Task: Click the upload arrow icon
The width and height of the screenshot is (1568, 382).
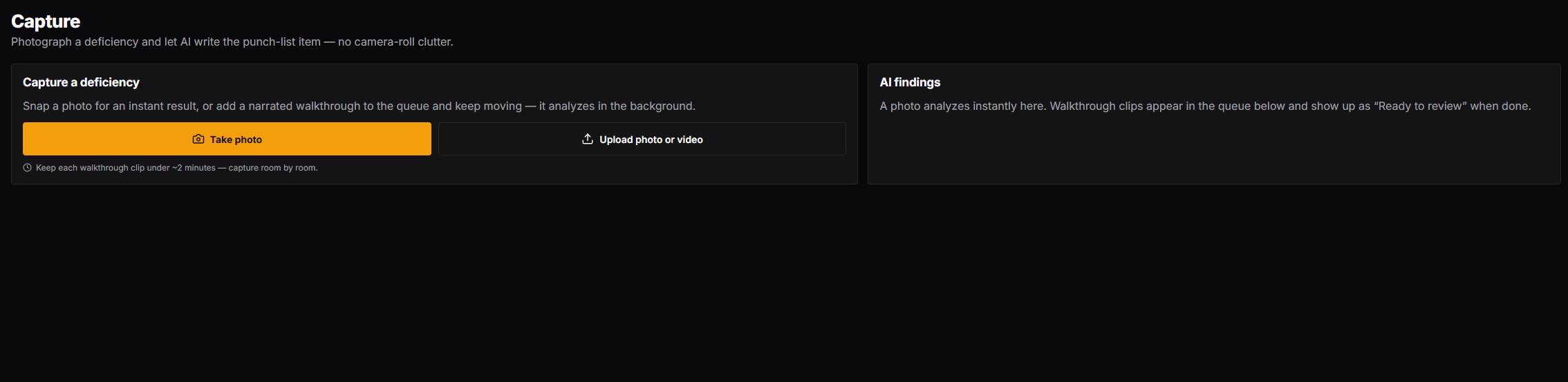Action: coord(588,139)
